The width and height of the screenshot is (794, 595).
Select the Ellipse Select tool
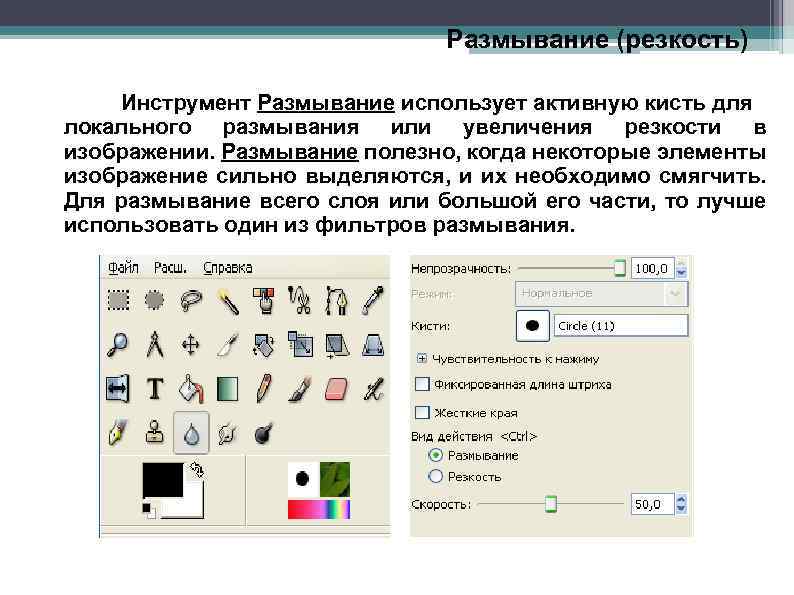[x=155, y=300]
